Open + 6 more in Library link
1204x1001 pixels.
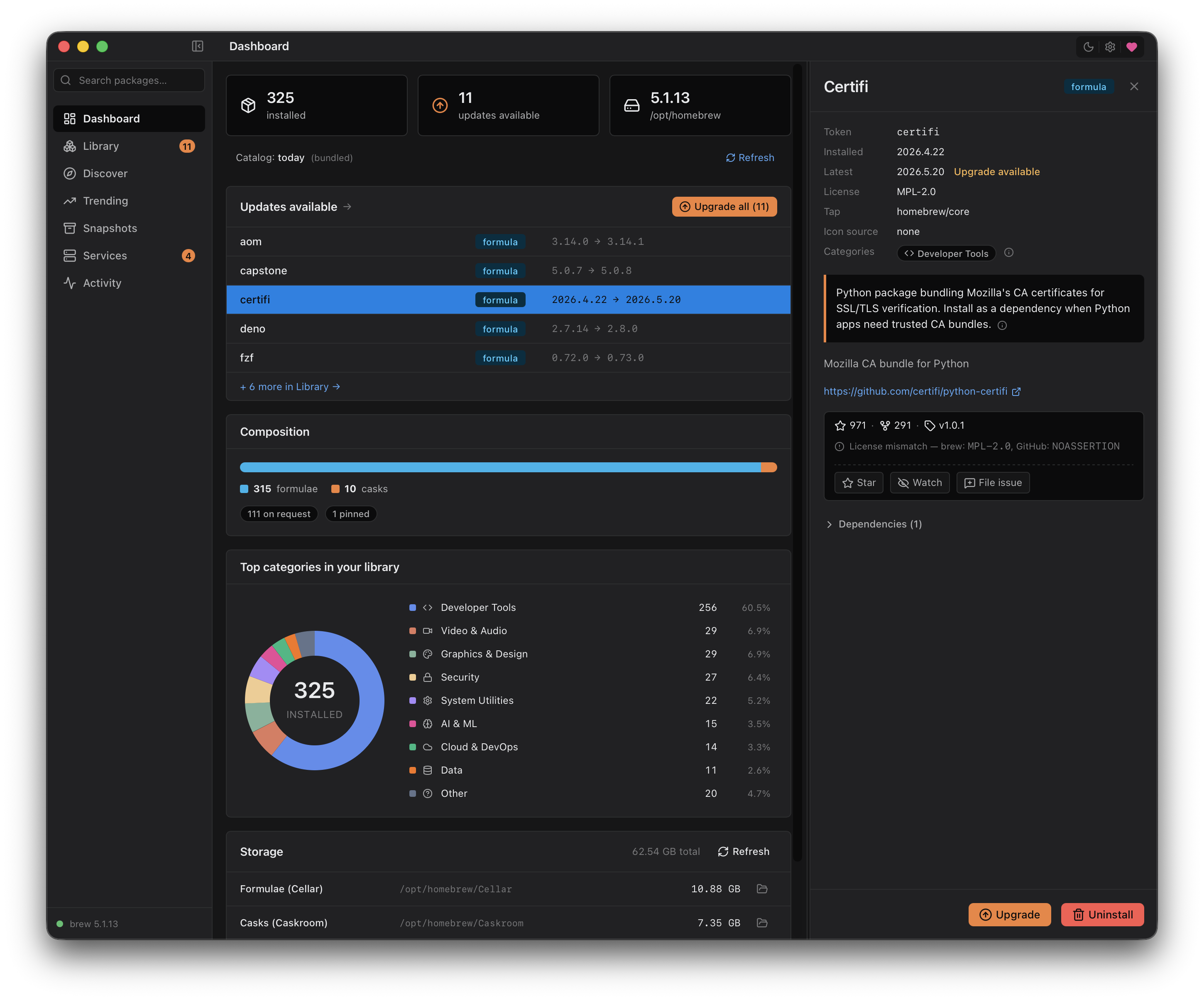coord(290,387)
